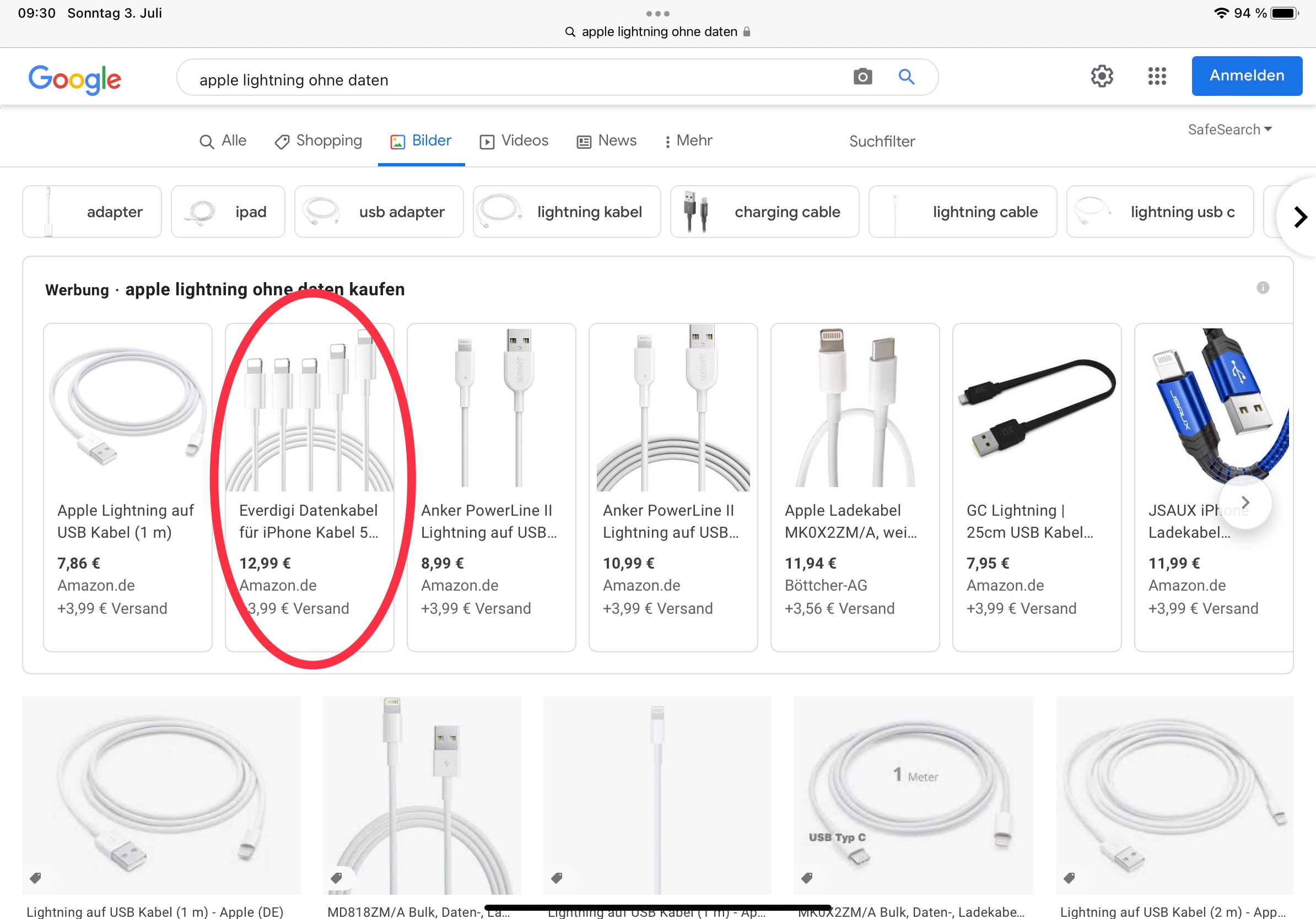The image size is (1316, 919).
Task: Open the Google apps grid icon
Action: (1157, 76)
